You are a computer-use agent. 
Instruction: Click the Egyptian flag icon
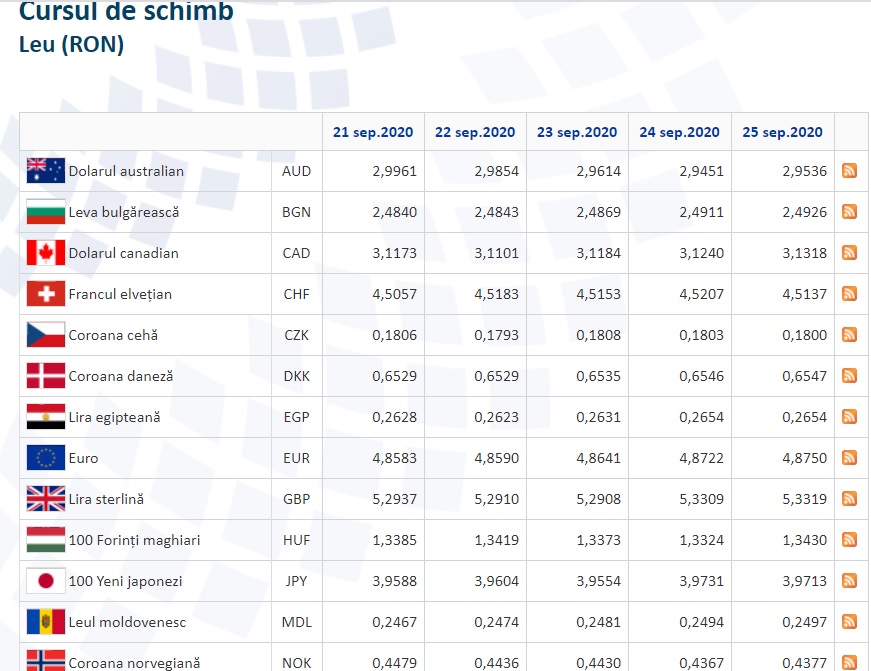click(46, 417)
